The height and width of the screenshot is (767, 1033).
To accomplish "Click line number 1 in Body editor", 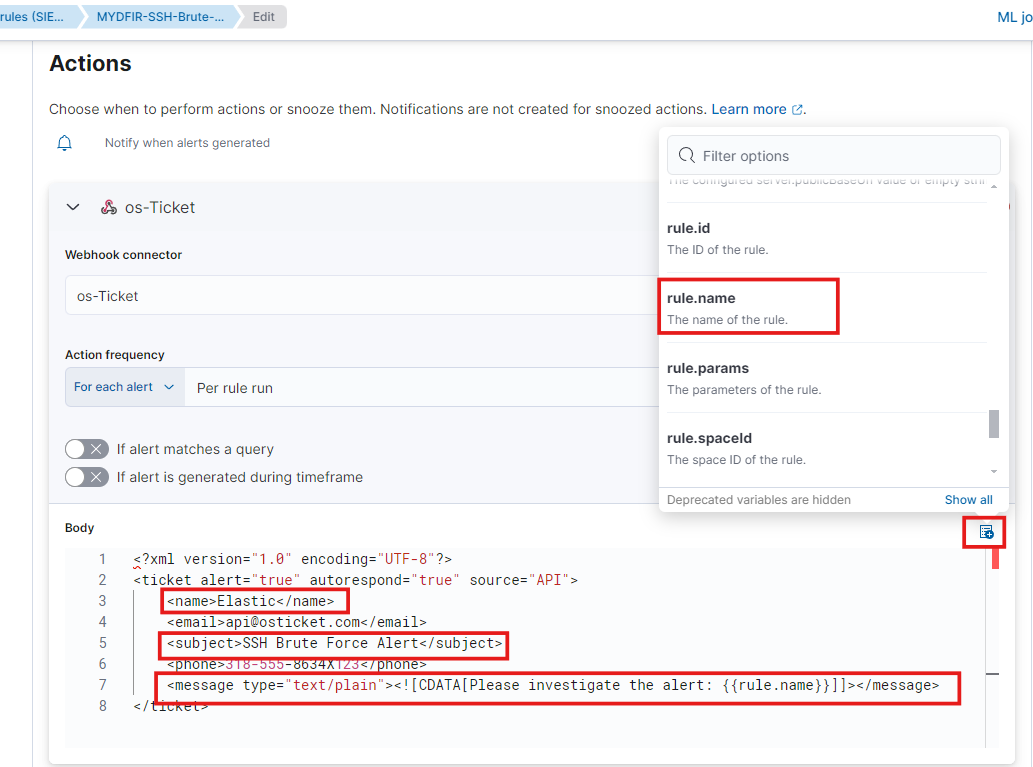I will [x=102, y=559].
